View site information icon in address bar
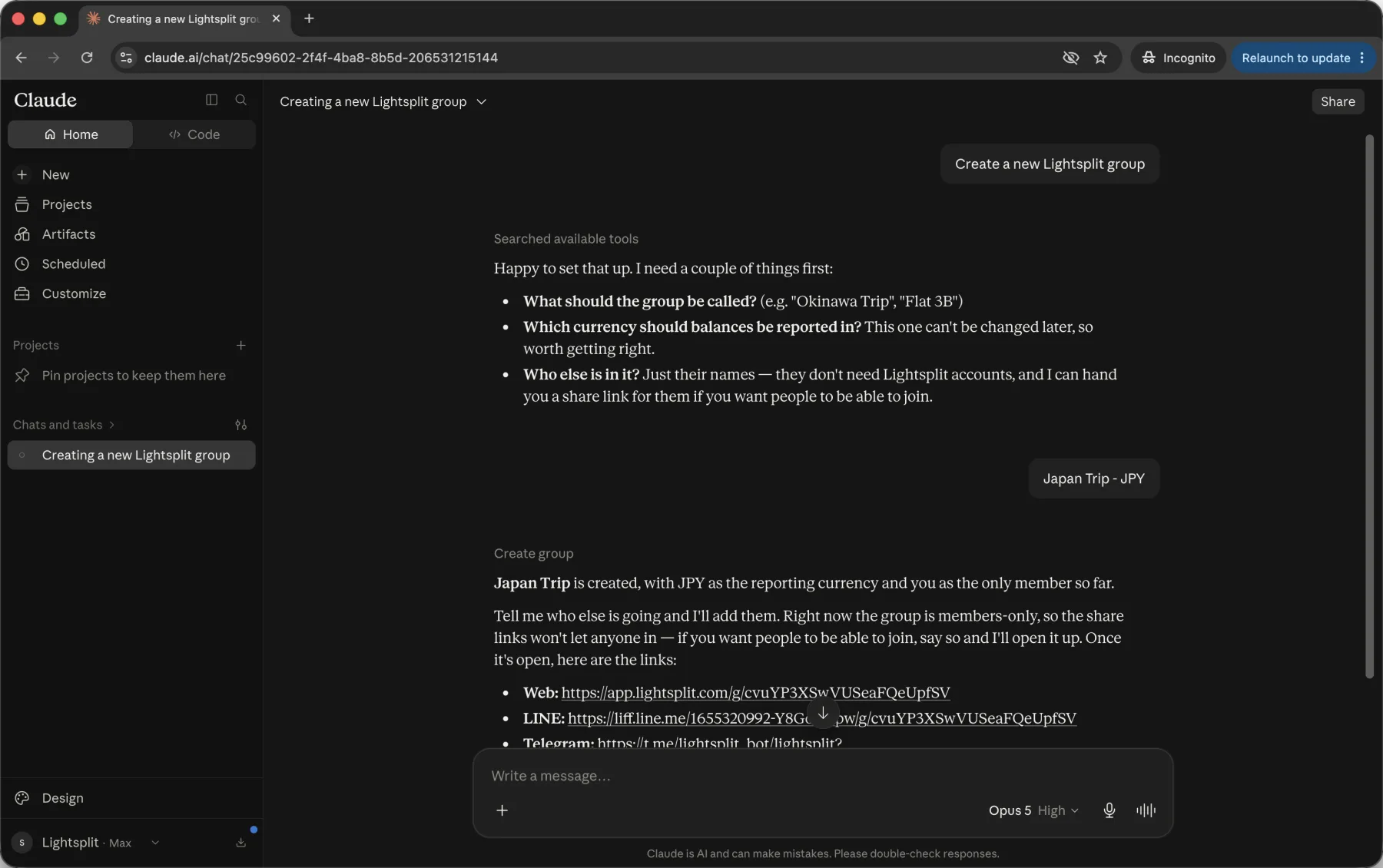This screenshot has width=1383, height=868. [x=127, y=58]
